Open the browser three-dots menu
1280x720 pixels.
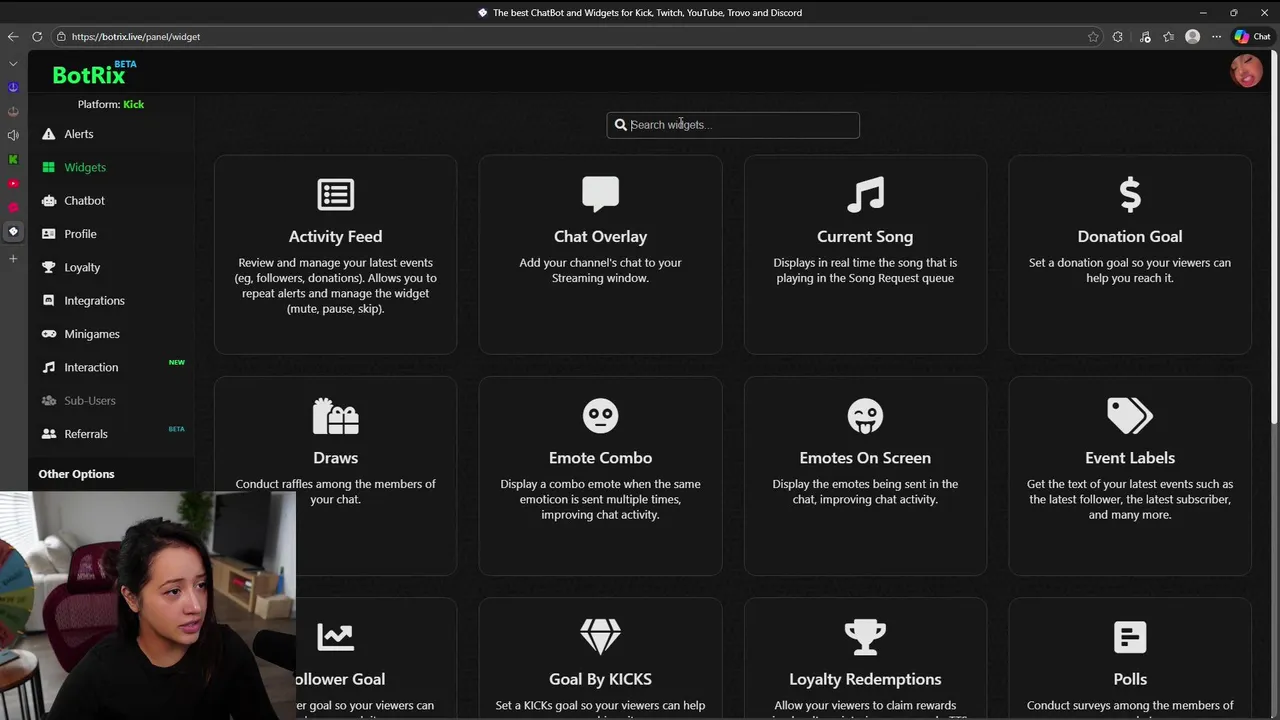pos(1216,37)
